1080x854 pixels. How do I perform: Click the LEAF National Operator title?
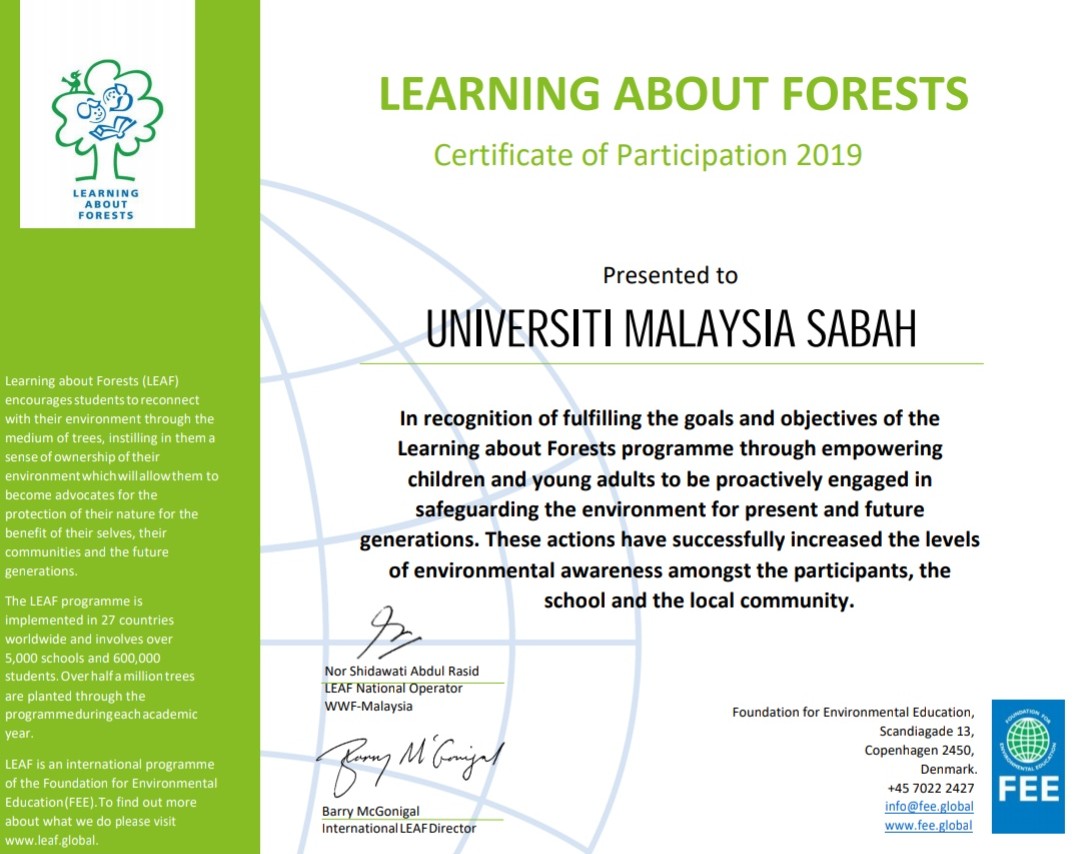tap(392, 688)
